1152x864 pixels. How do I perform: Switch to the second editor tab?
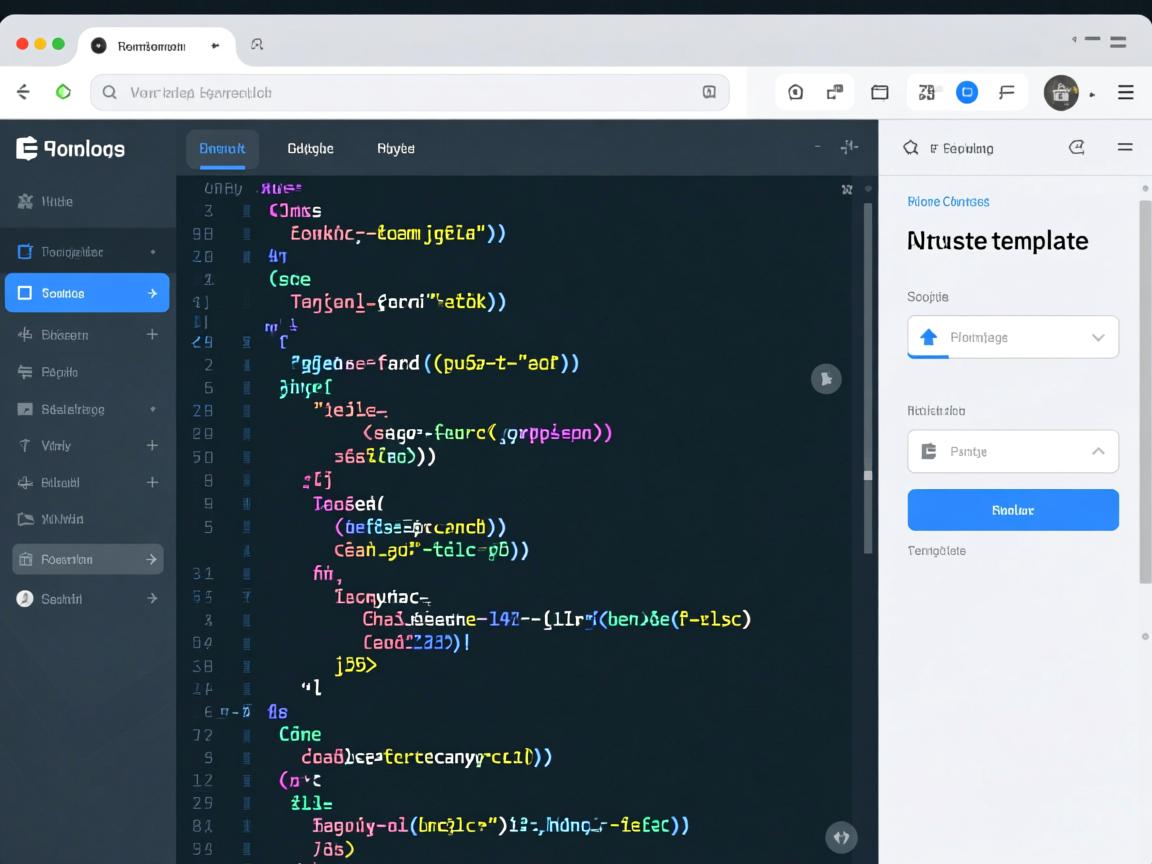[310, 148]
